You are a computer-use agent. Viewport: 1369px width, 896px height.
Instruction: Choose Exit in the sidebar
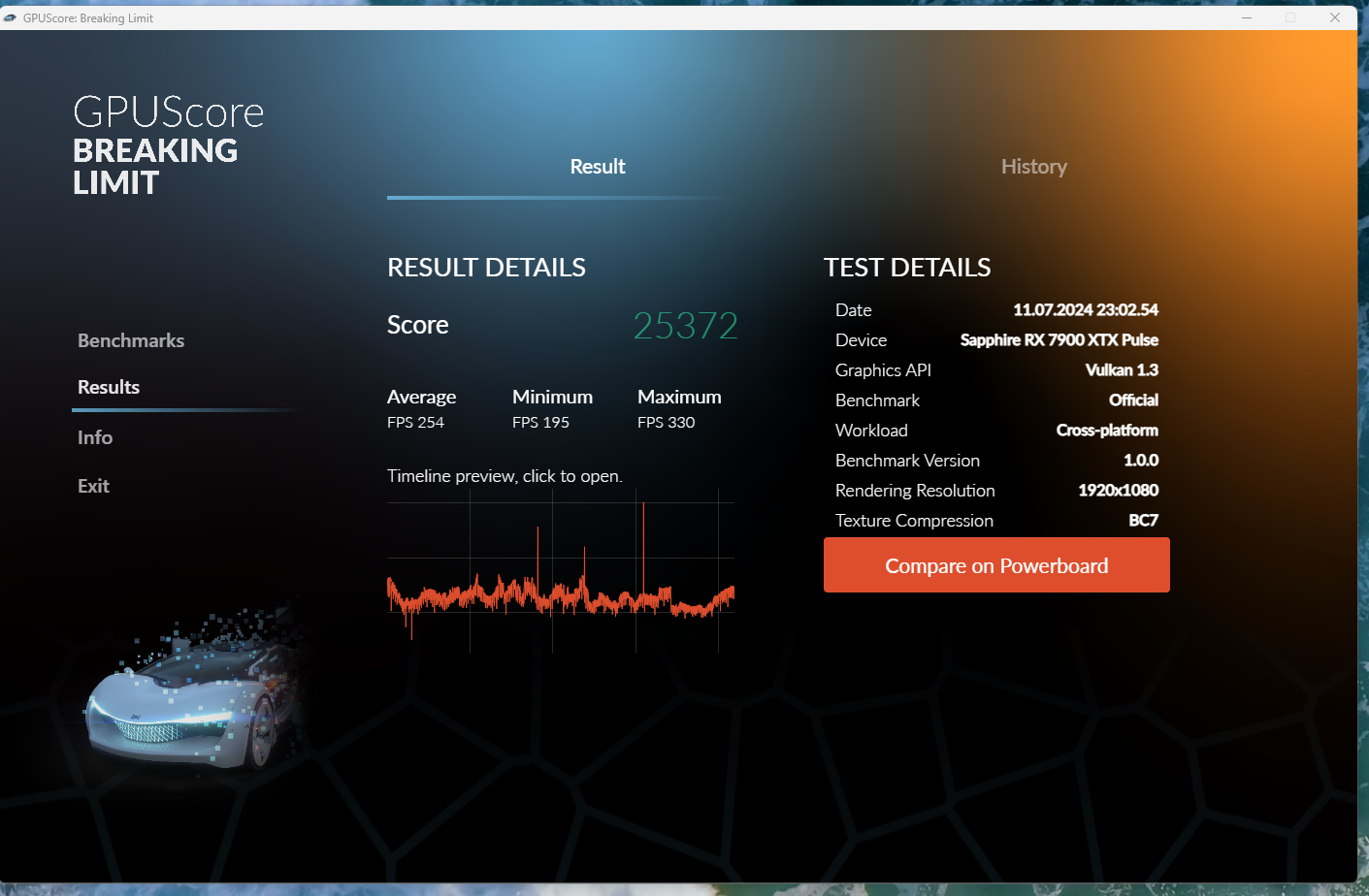pos(93,486)
